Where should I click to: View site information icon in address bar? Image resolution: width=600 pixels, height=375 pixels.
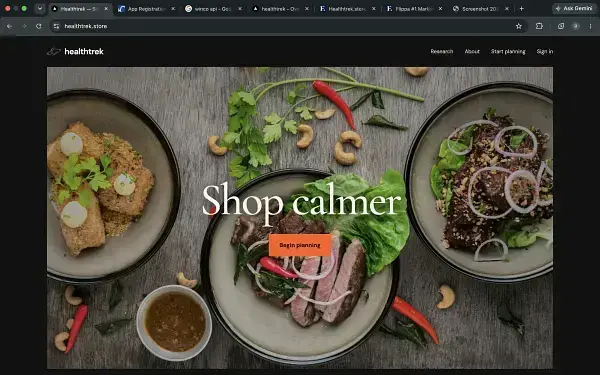pyautogui.click(x=57, y=26)
